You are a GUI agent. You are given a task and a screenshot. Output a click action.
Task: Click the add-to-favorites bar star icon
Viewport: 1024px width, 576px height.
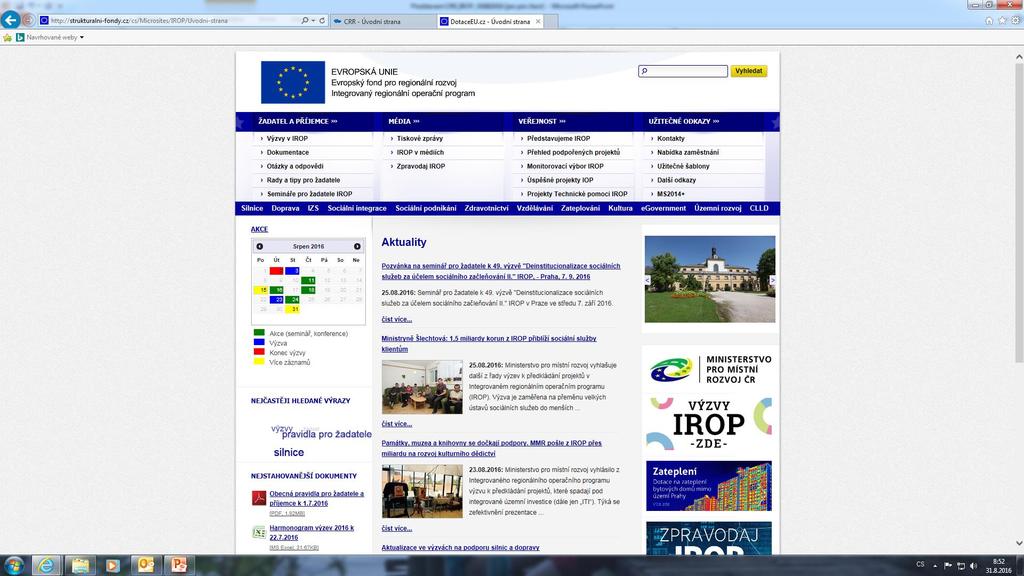(8, 37)
